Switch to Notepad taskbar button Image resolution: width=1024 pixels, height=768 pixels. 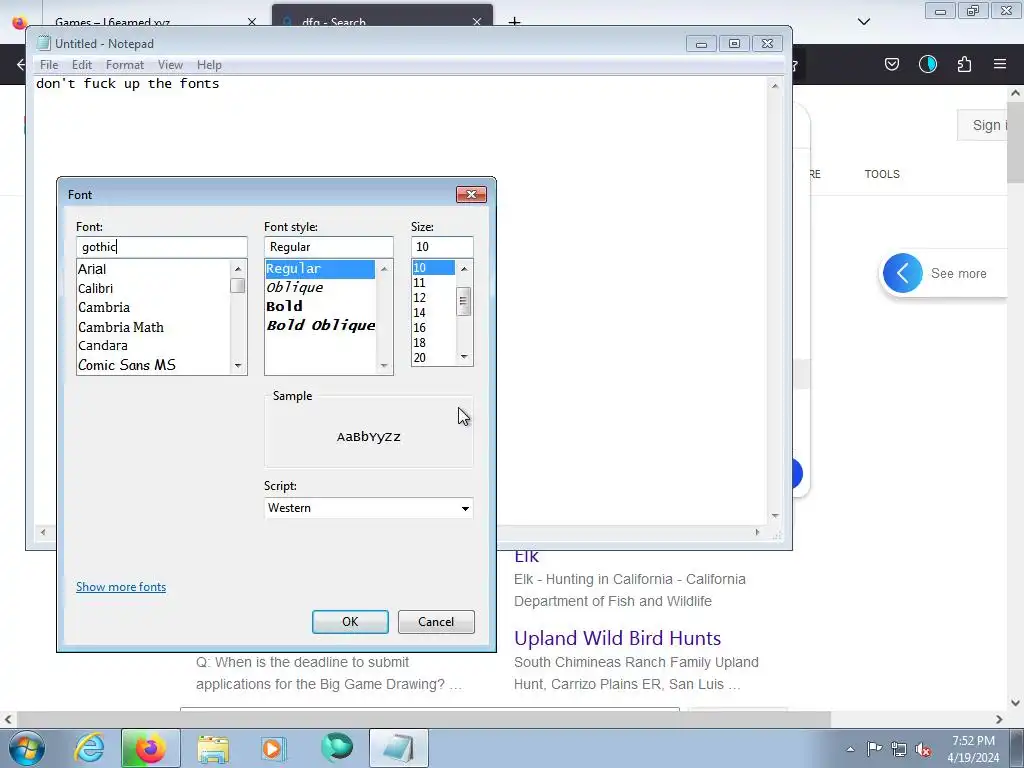[399, 748]
